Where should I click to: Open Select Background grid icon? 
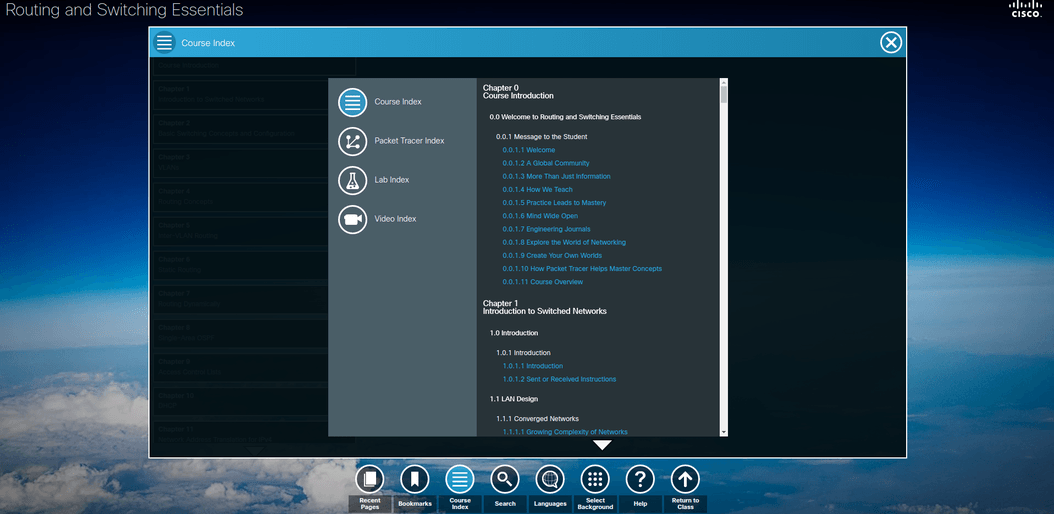595,480
